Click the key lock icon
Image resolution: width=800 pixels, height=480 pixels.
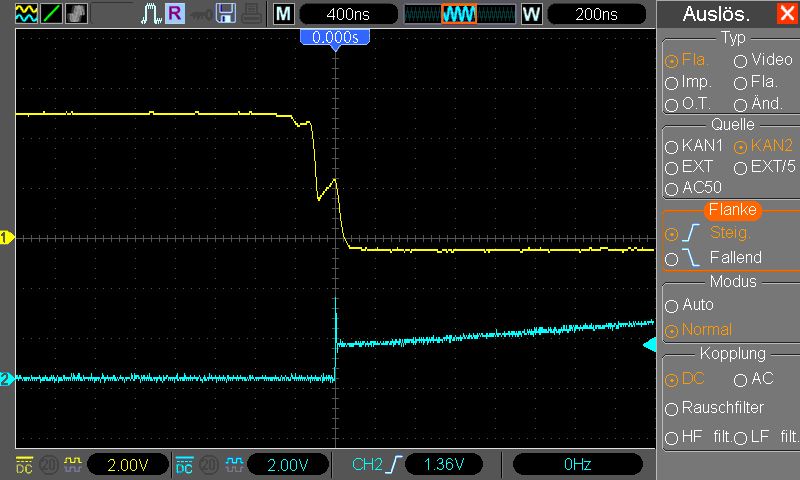coord(201,15)
